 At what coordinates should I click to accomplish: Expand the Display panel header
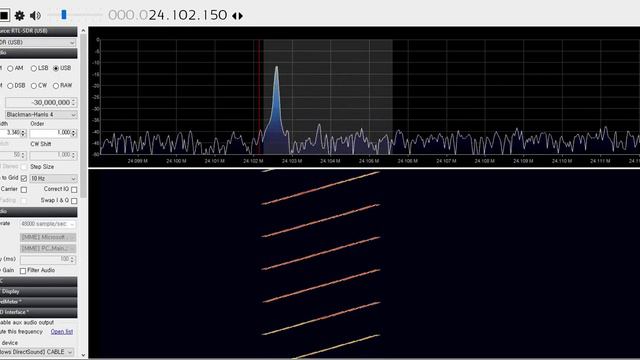coord(38,291)
